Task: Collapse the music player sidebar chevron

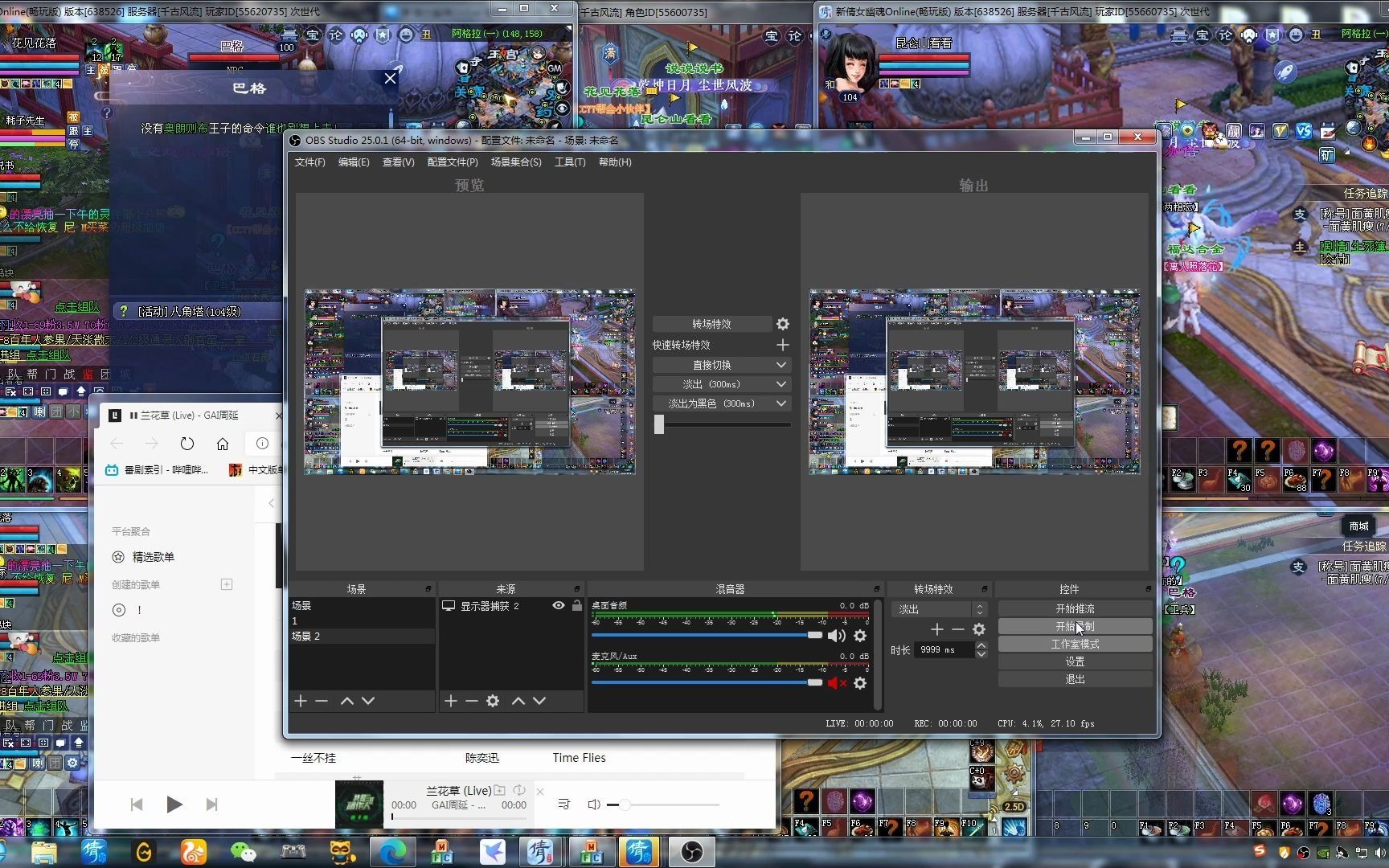Action: [x=271, y=503]
